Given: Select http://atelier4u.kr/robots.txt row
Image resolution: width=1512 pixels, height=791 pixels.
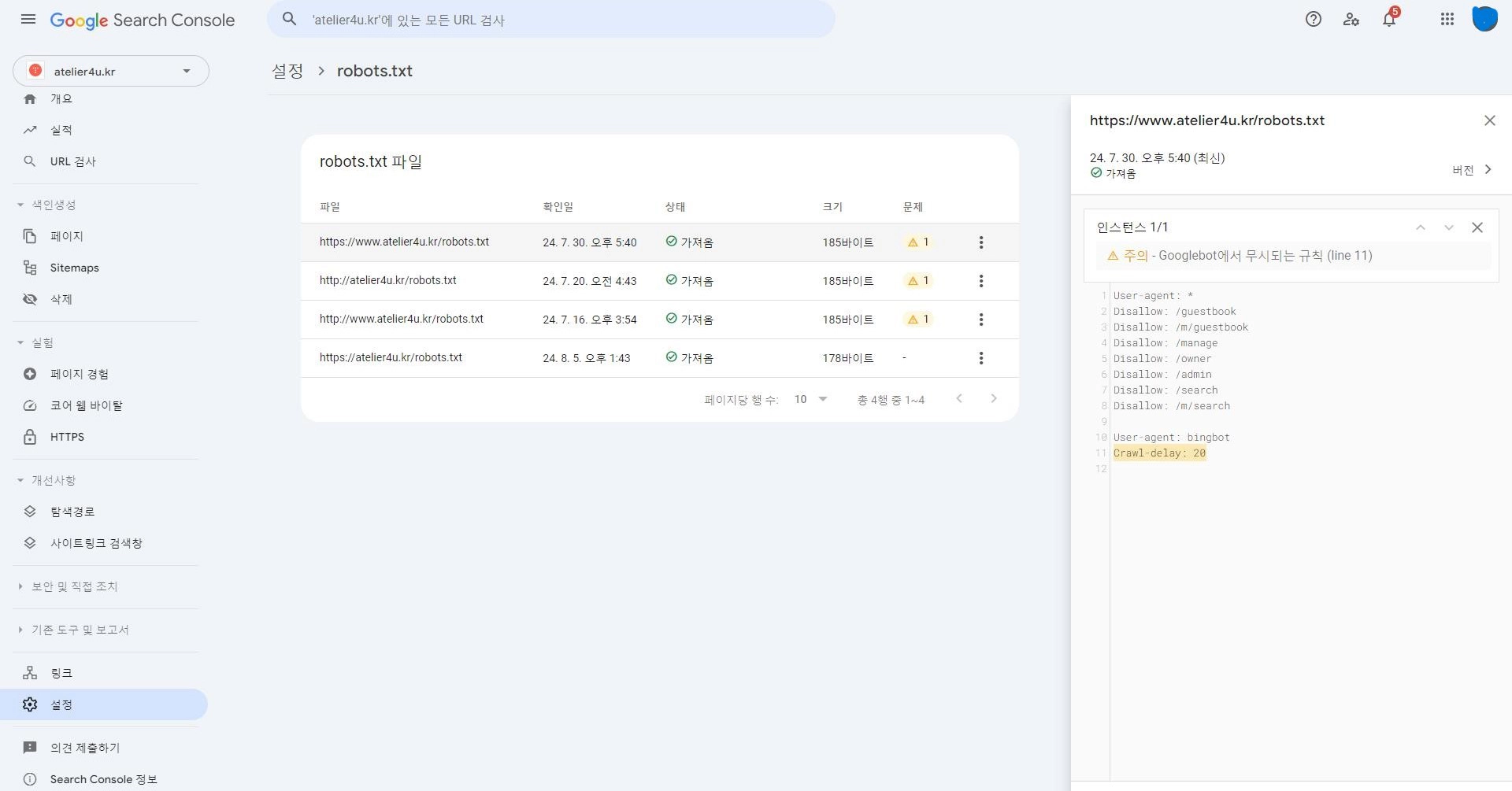Looking at the screenshot, I should point(659,281).
